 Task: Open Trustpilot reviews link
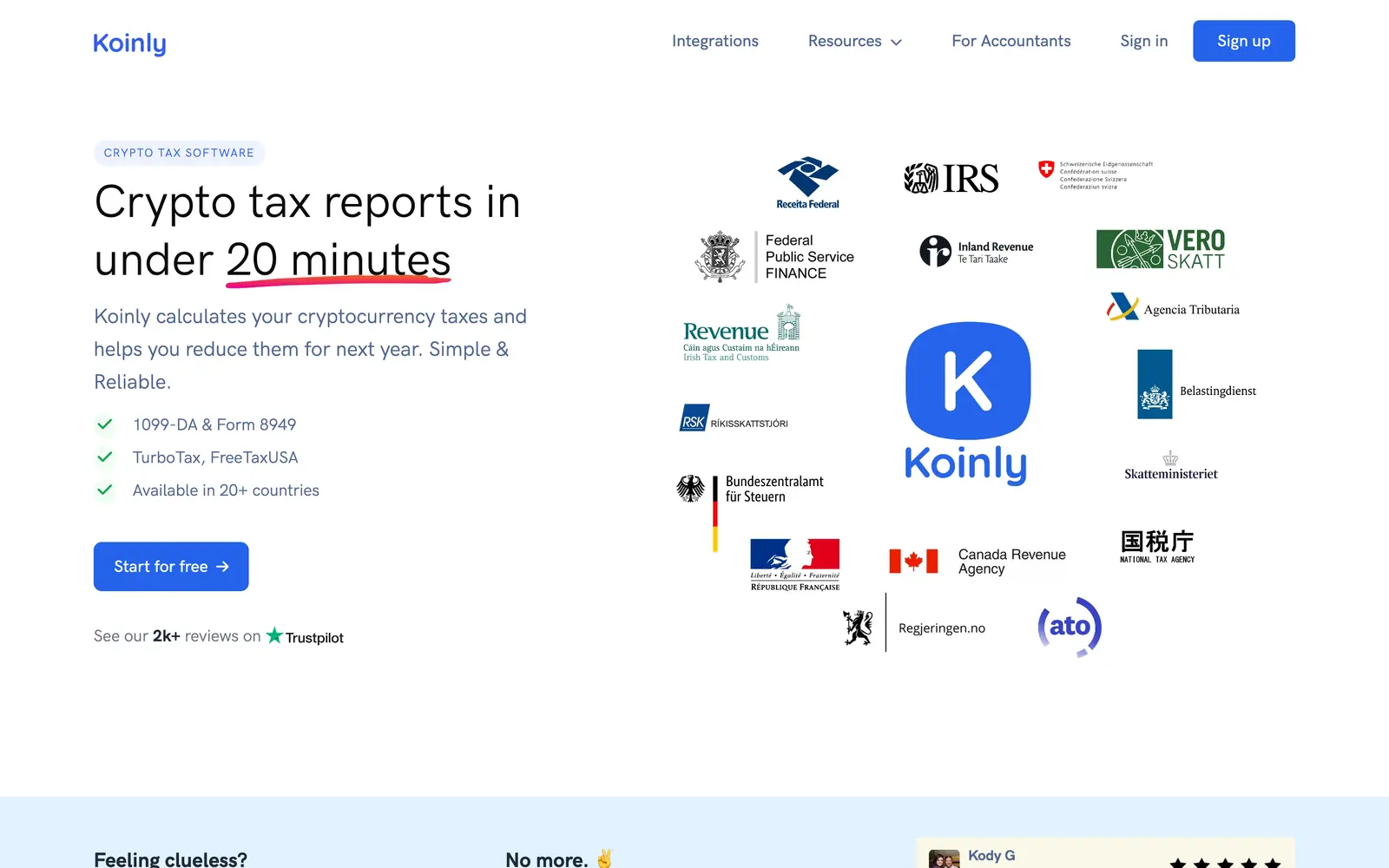(305, 636)
